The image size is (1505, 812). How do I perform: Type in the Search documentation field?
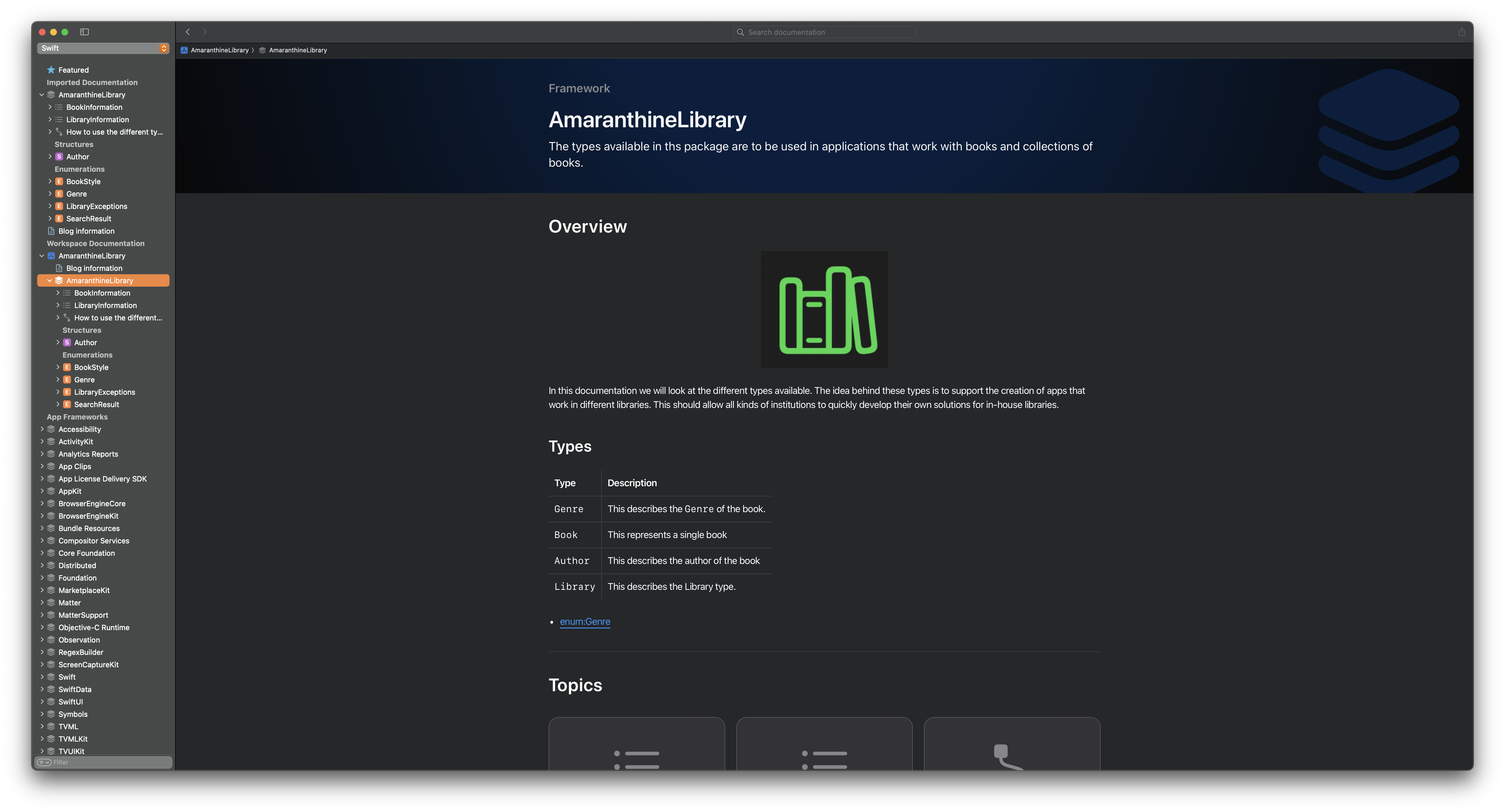coord(824,33)
